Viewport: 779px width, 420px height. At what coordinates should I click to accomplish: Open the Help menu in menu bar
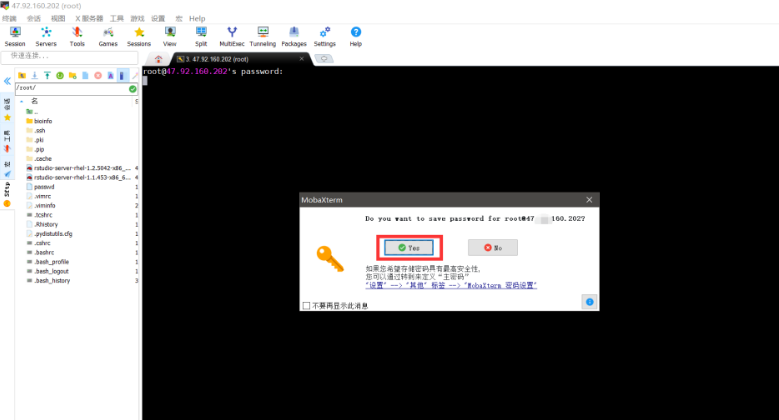[197, 18]
